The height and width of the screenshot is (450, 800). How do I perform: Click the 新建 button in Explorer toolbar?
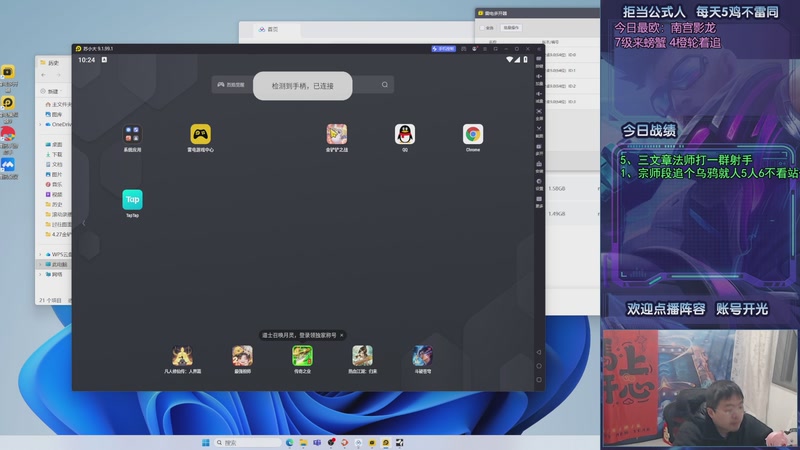pos(51,91)
